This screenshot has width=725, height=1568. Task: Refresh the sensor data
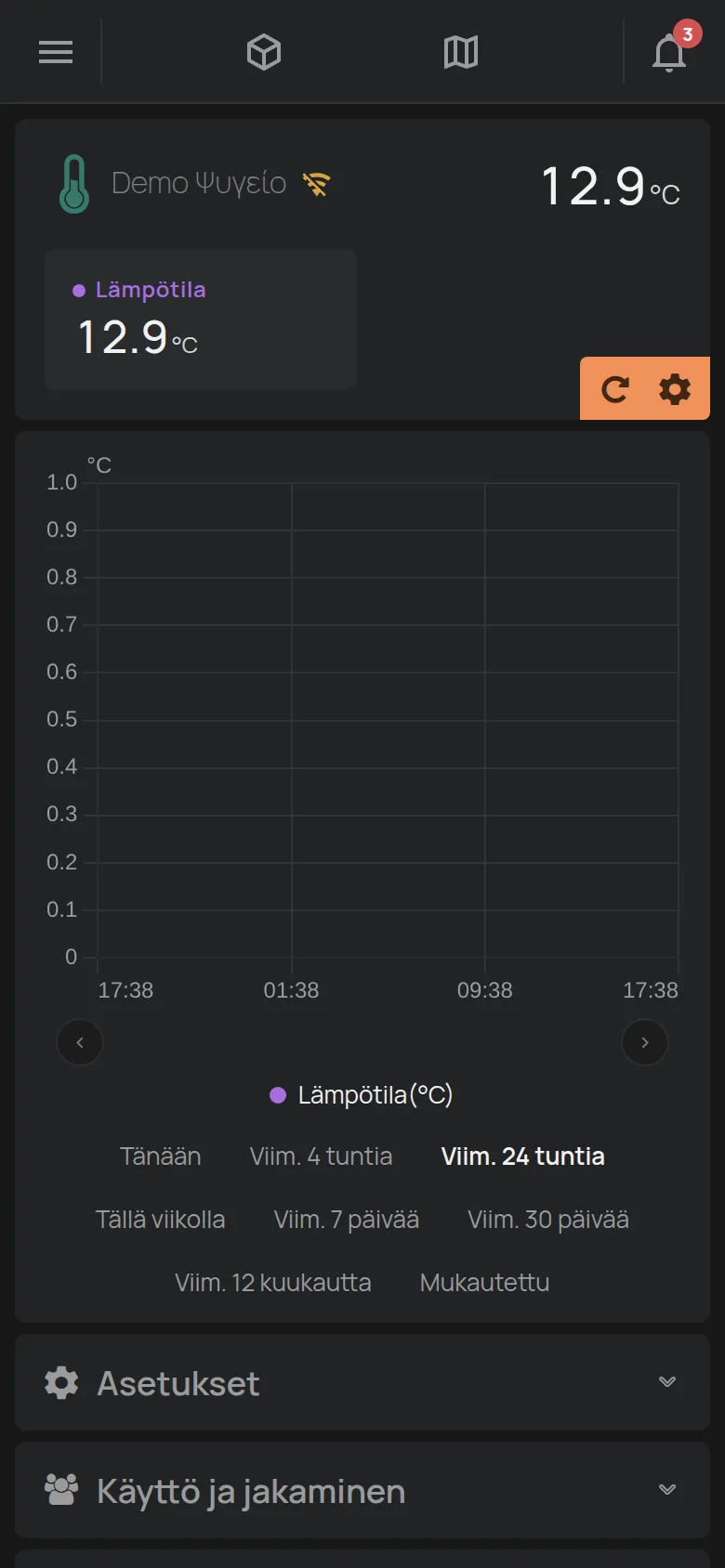pos(614,389)
